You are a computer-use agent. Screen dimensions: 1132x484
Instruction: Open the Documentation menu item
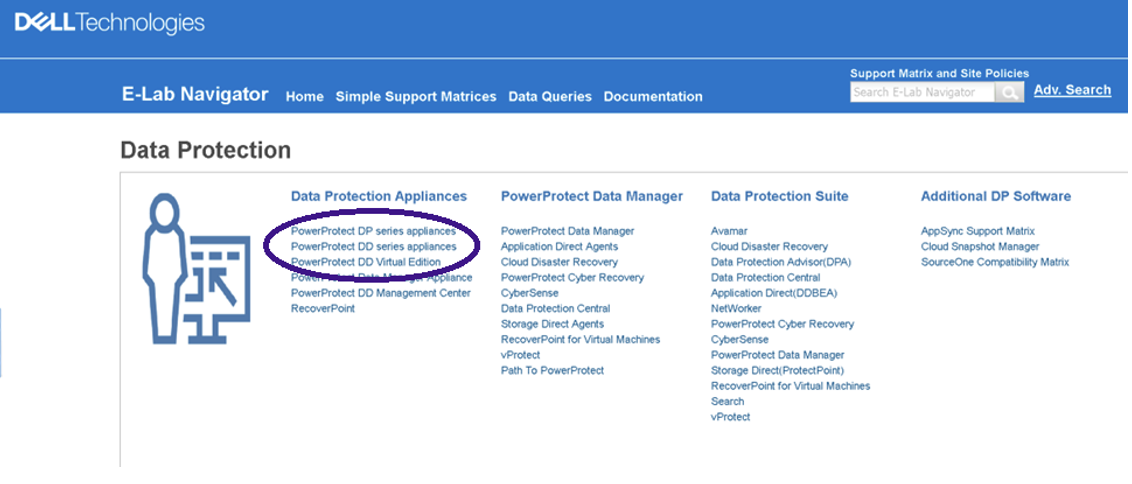click(653, 97)
